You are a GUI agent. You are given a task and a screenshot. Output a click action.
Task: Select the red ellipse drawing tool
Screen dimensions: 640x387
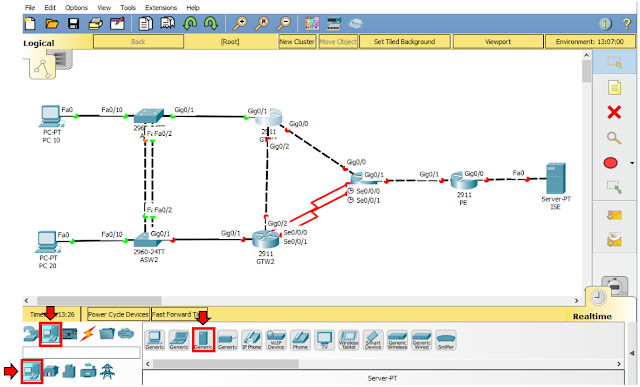click(611, 163)
